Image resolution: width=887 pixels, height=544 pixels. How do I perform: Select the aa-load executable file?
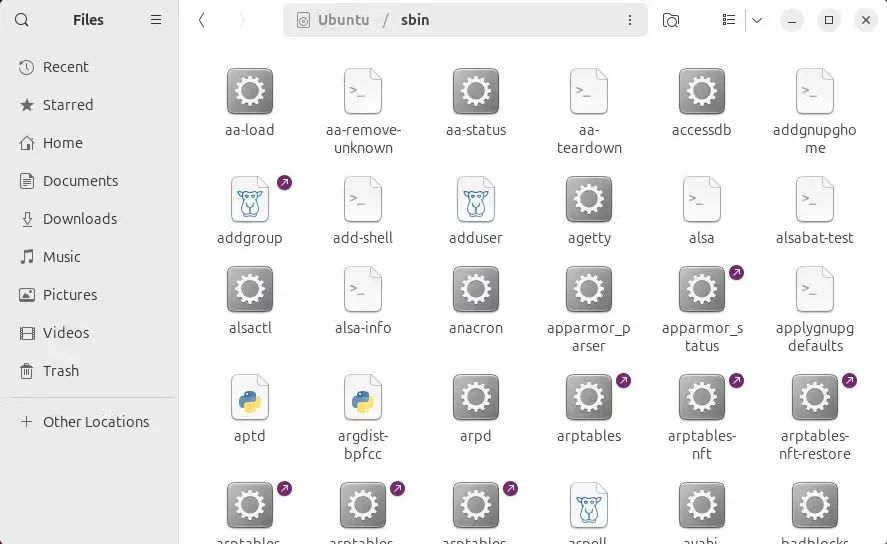(x=249, y=103)
